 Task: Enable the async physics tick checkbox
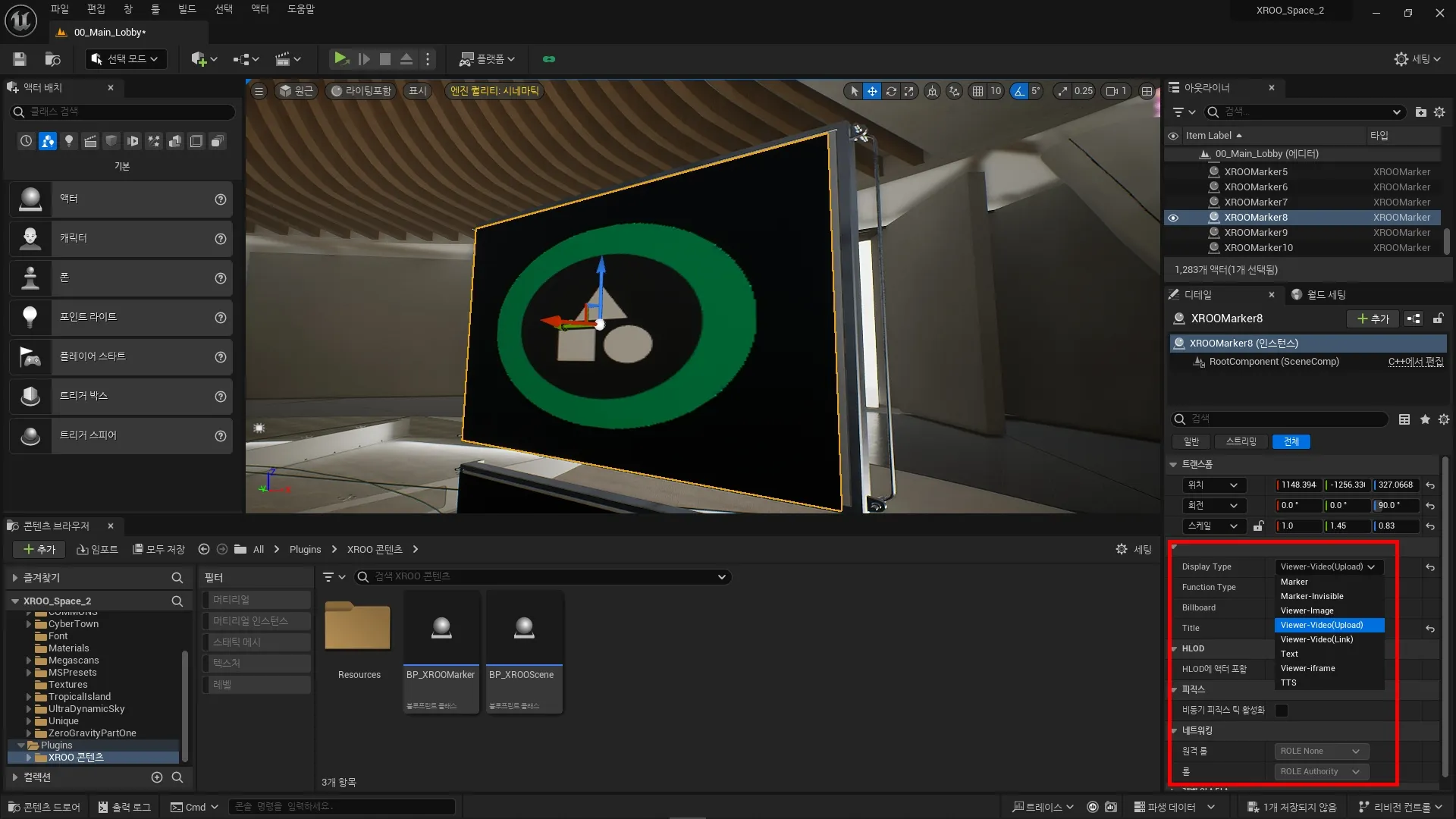click(x=1282, y=711)
